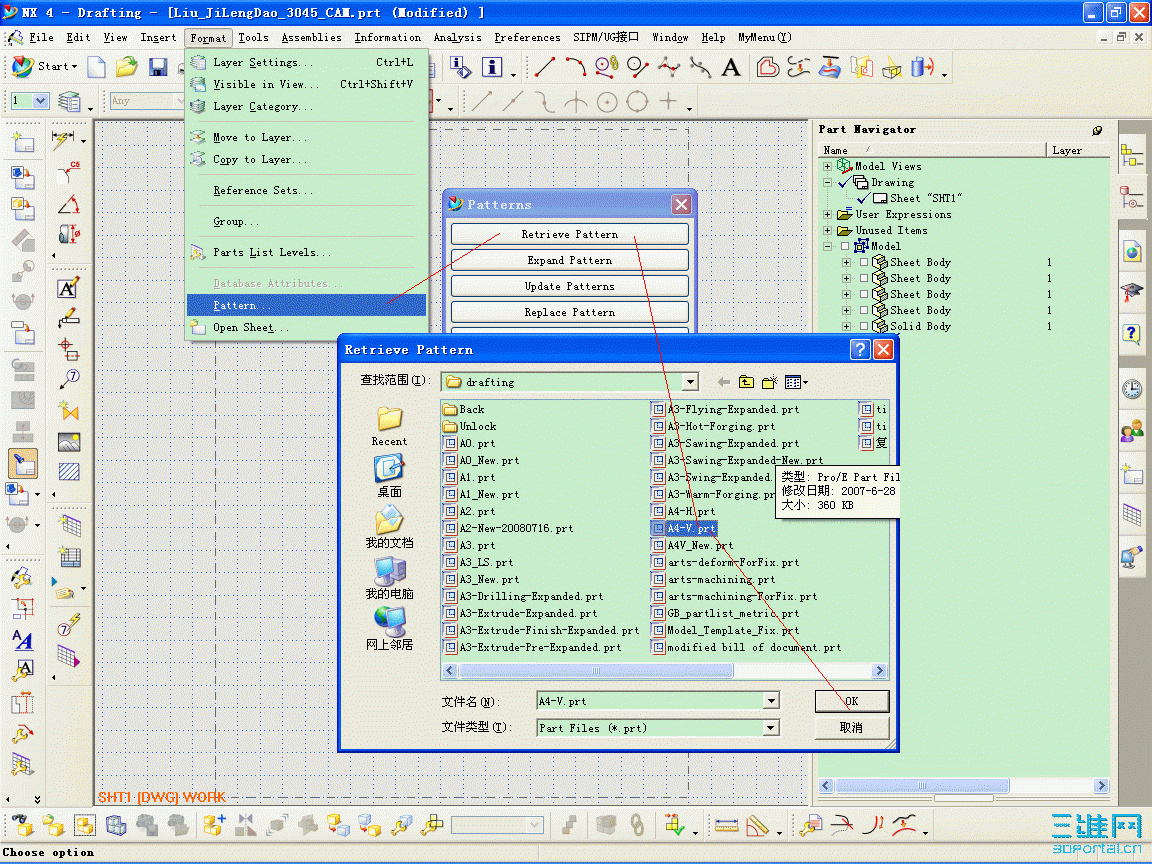Open the Assemblies menu
The image size is (1152, 864).
(312, 37)
